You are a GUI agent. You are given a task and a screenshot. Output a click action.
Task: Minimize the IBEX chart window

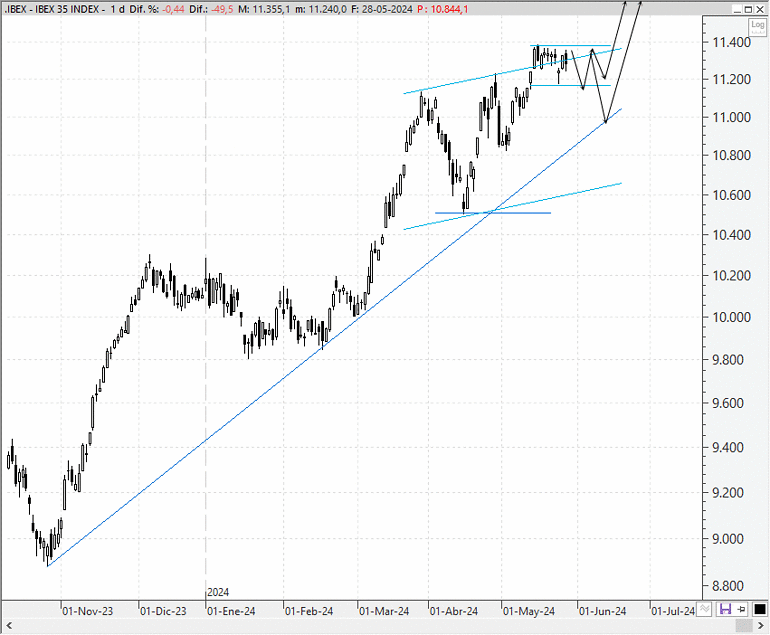(738, 9)
